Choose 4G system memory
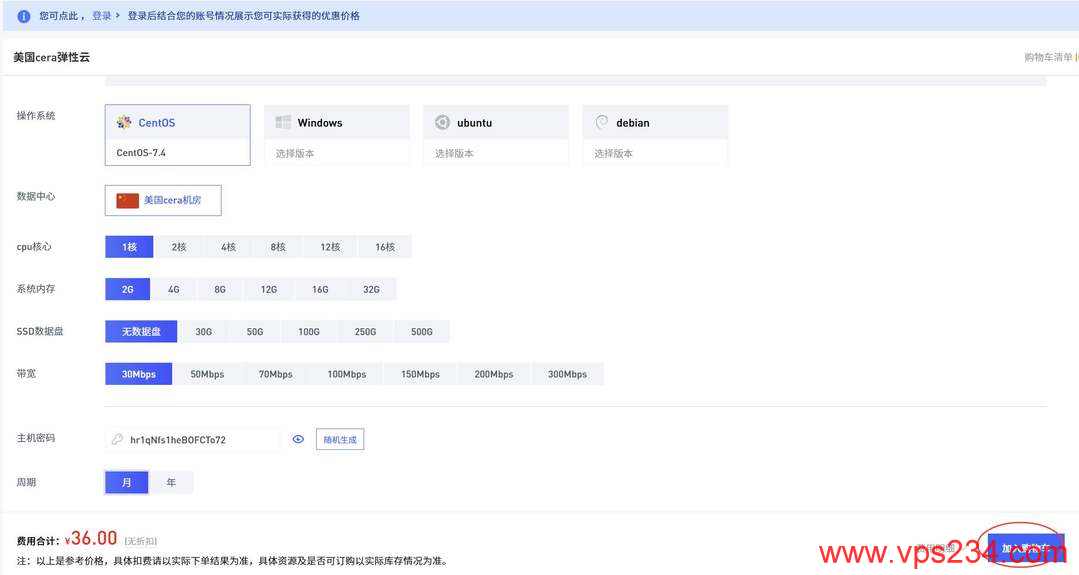 click(173, 290)
